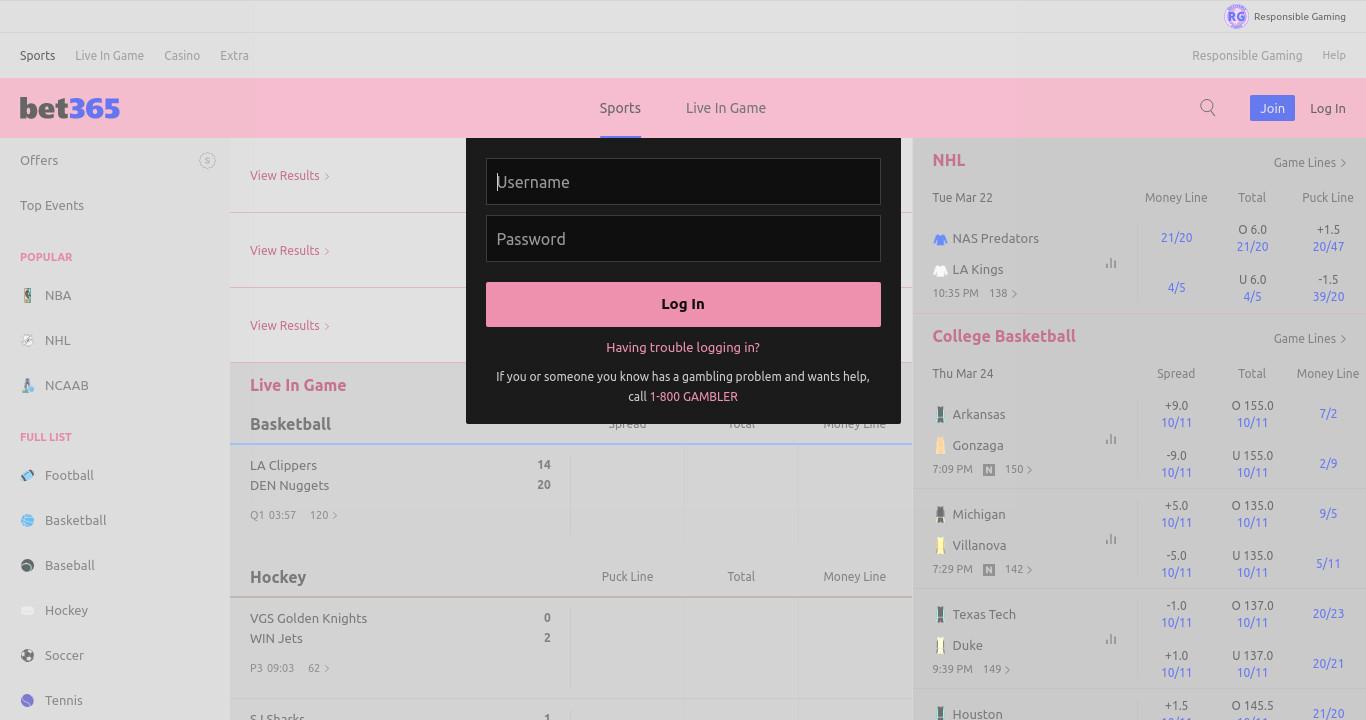Click the VGS Golden Knights team name
This screenshot has width=1366, height=720.
(x=308, y=618)
